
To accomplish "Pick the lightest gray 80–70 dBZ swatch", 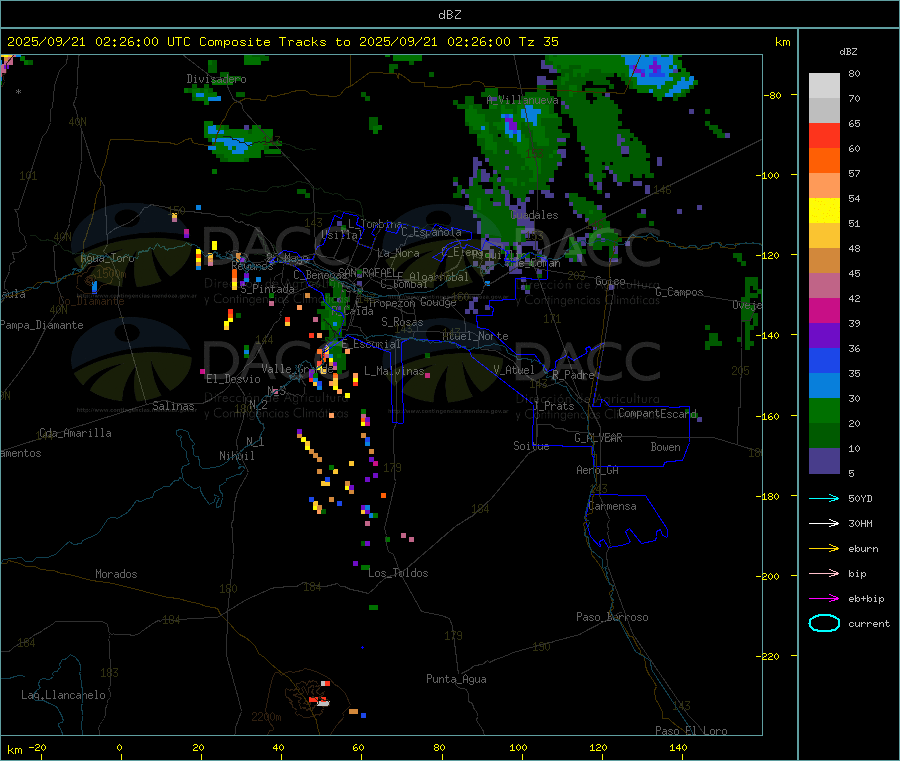I will pyautogui.click(x=824, y=86).
